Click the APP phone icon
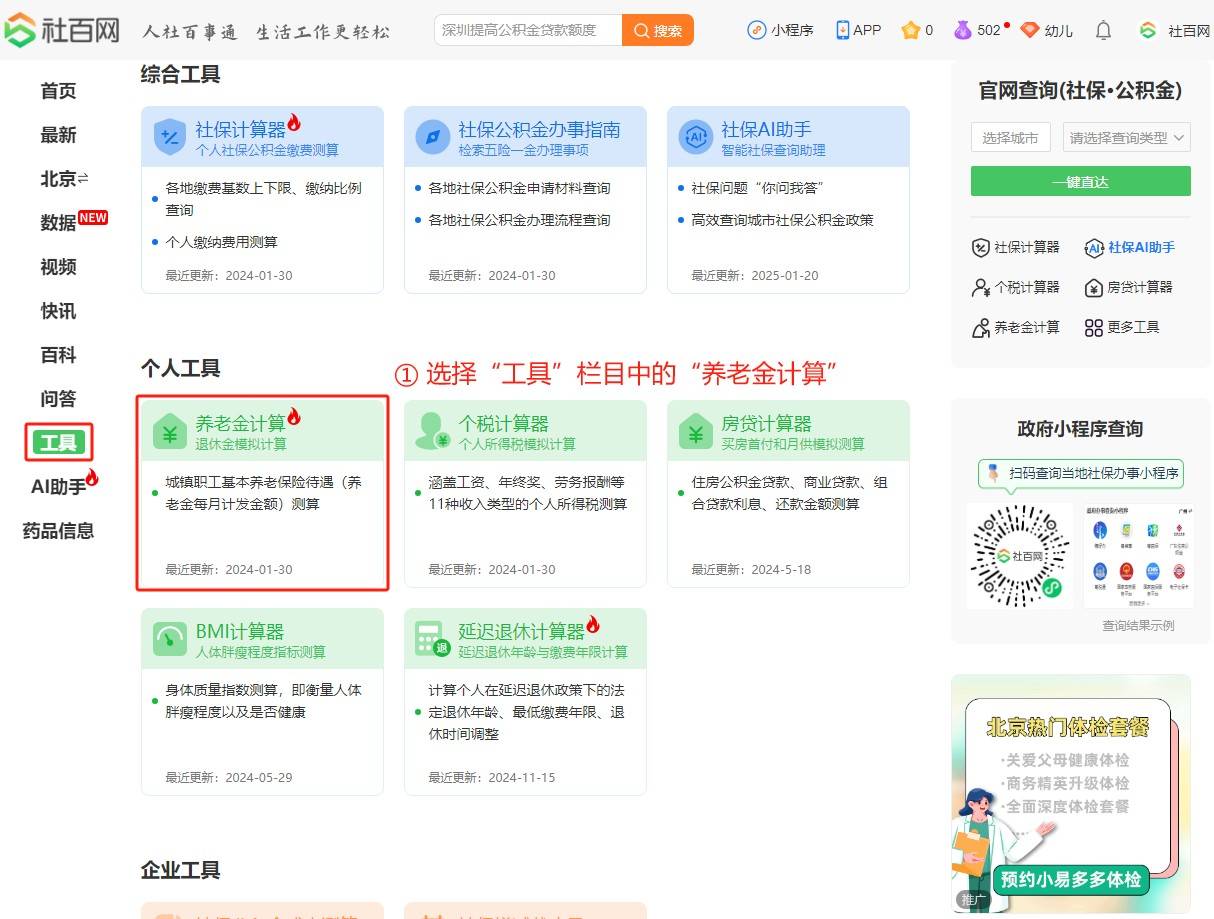Screen dimensions: 1214x919 pos(843,30)
